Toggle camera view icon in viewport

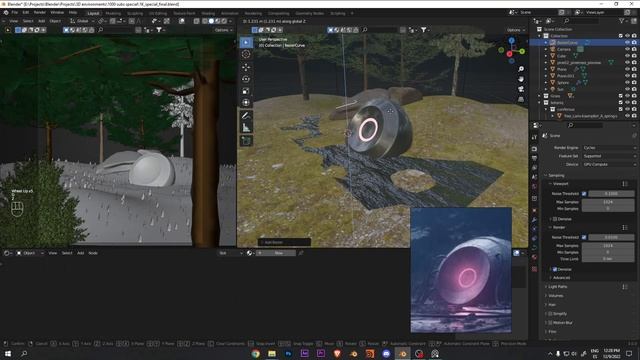pyautogui.click(x=521, y=89)
